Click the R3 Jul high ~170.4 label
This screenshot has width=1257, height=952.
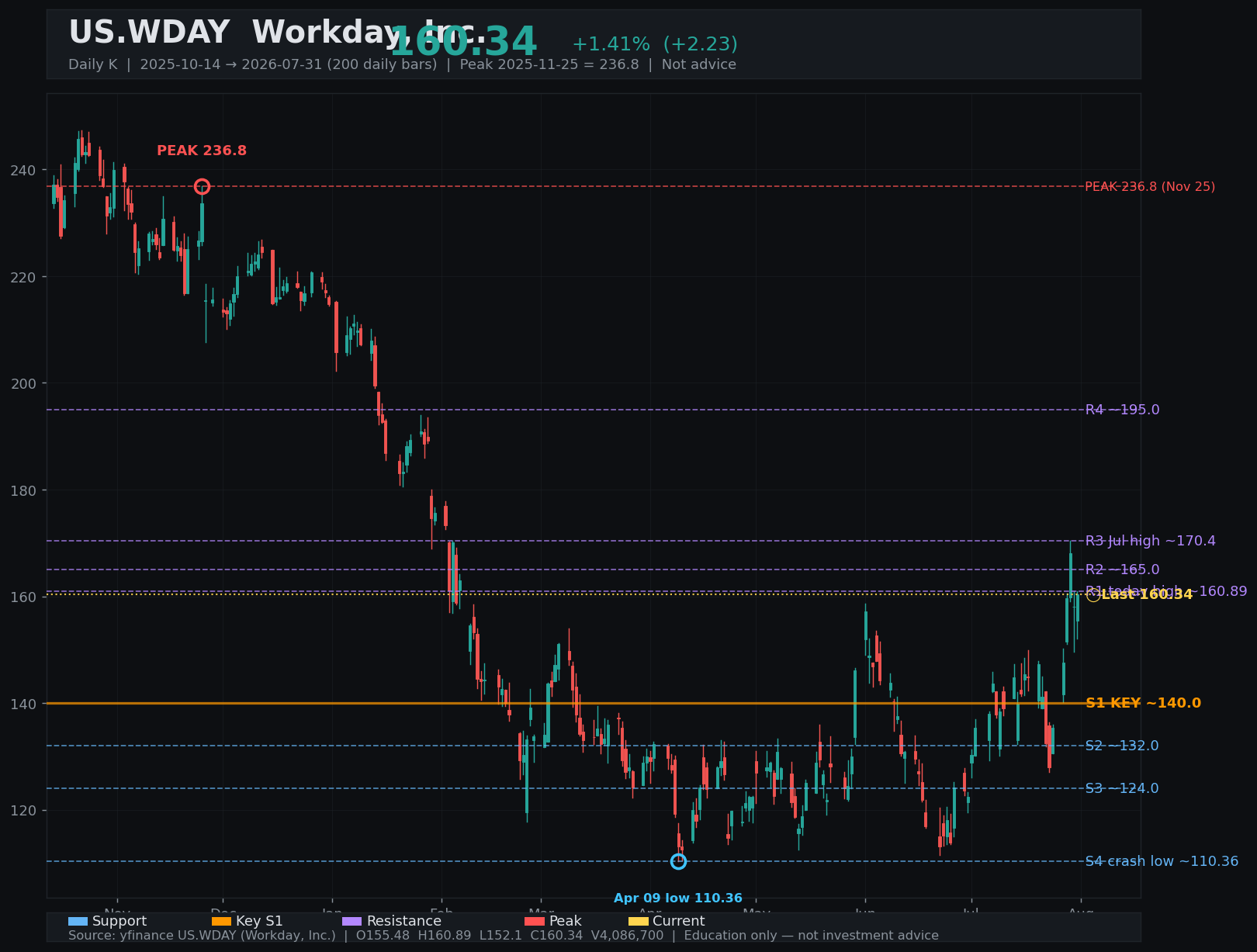(x=1150, y=541)
